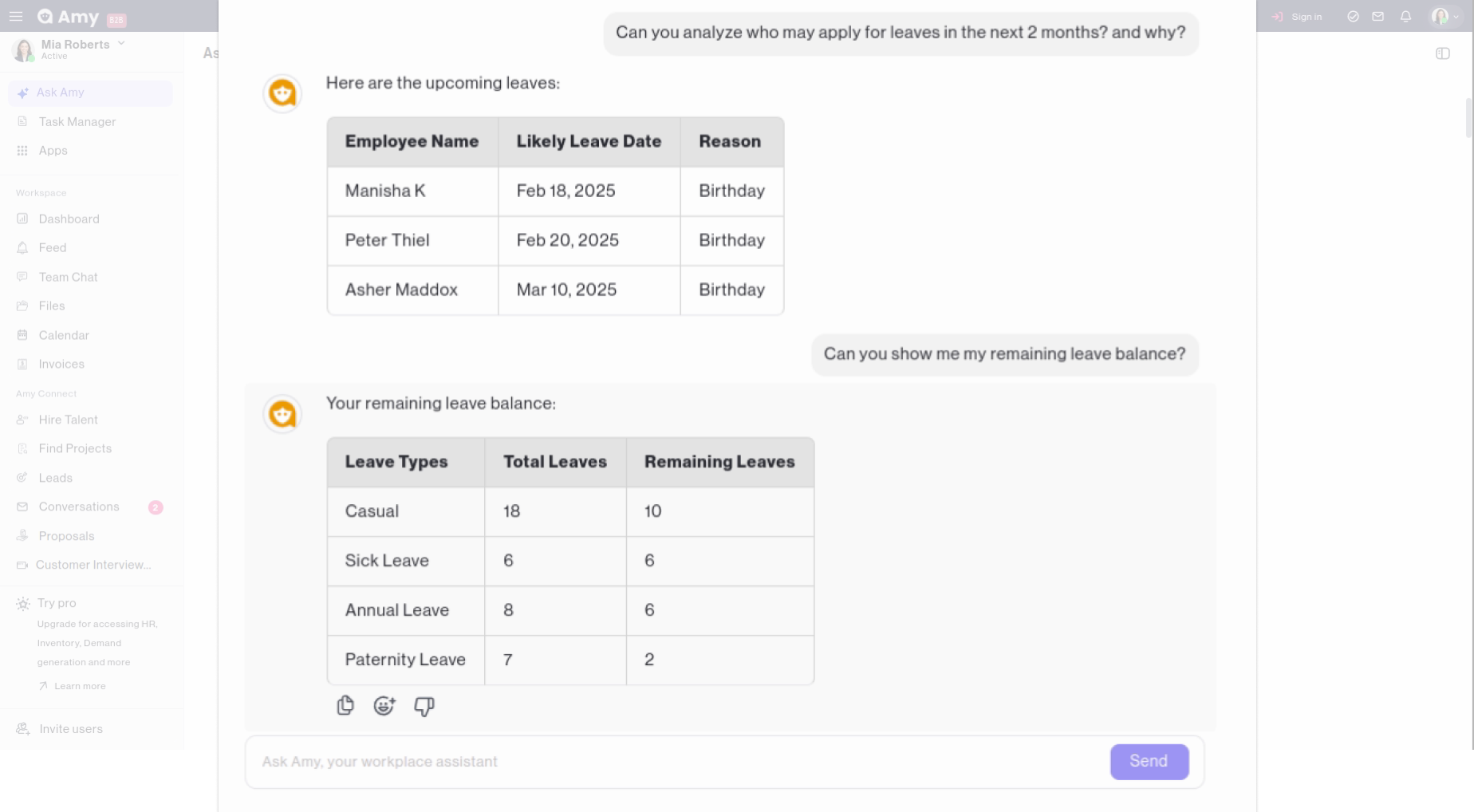The image size is (1474, 812).
Task: Open the Calendar workspace item
Action: tap(64, 335)
